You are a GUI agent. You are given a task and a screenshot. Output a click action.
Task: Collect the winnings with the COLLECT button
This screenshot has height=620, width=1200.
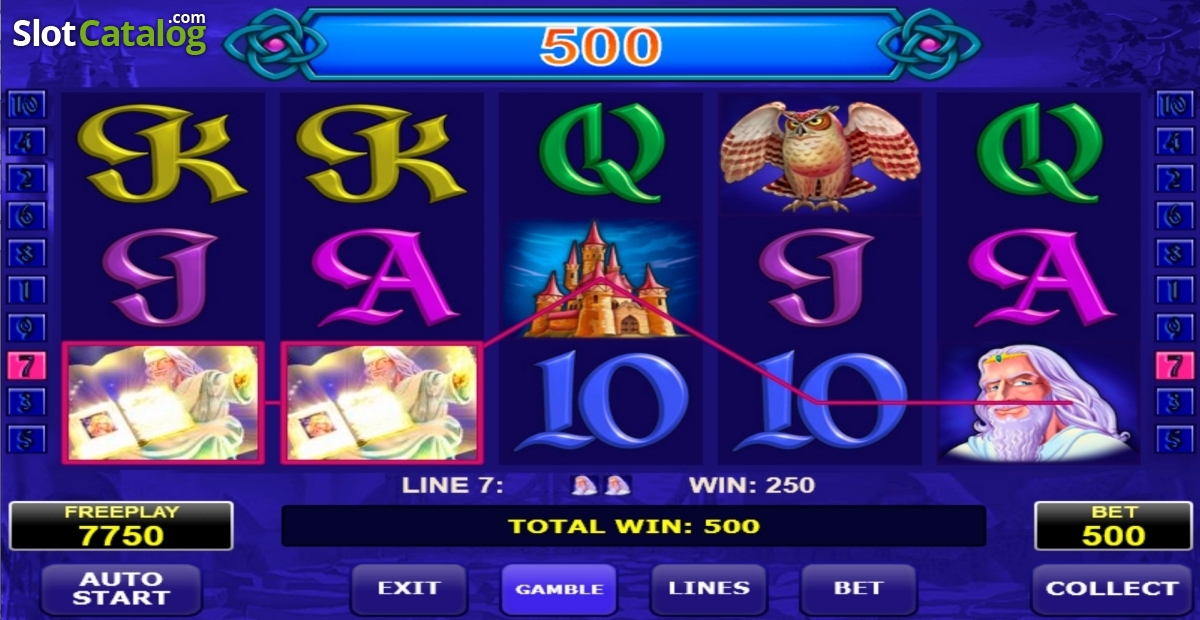point(1111,589)
